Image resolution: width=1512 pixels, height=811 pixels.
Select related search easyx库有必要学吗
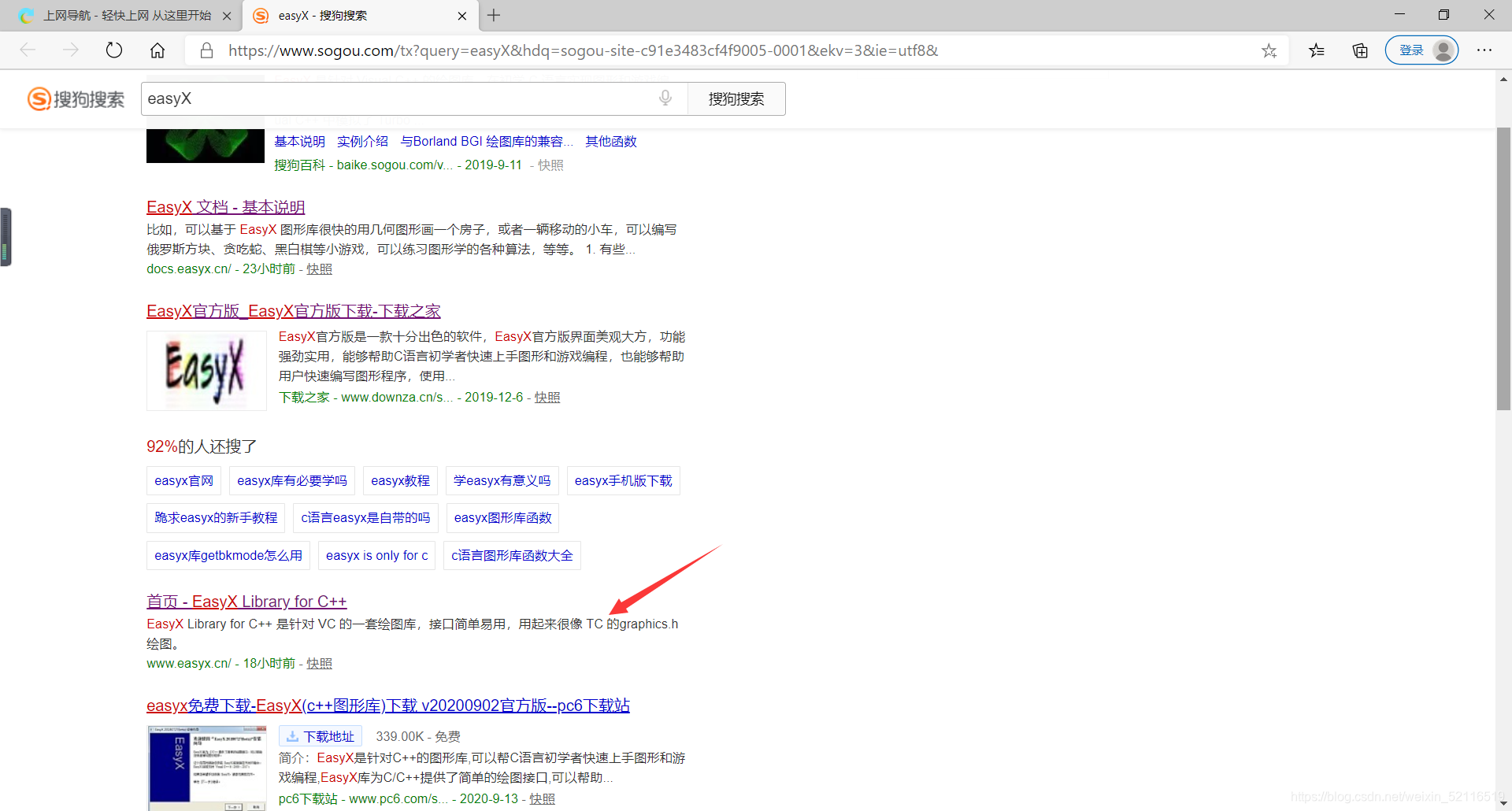point(291,481)
